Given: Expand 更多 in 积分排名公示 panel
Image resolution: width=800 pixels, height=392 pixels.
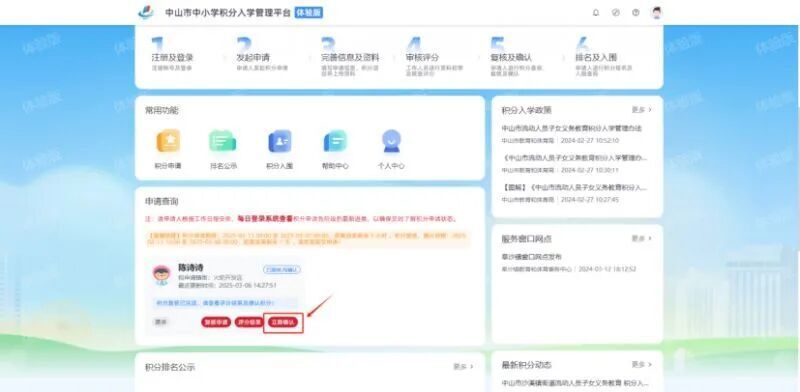Looking at the screenshot, I should [463, 366].
